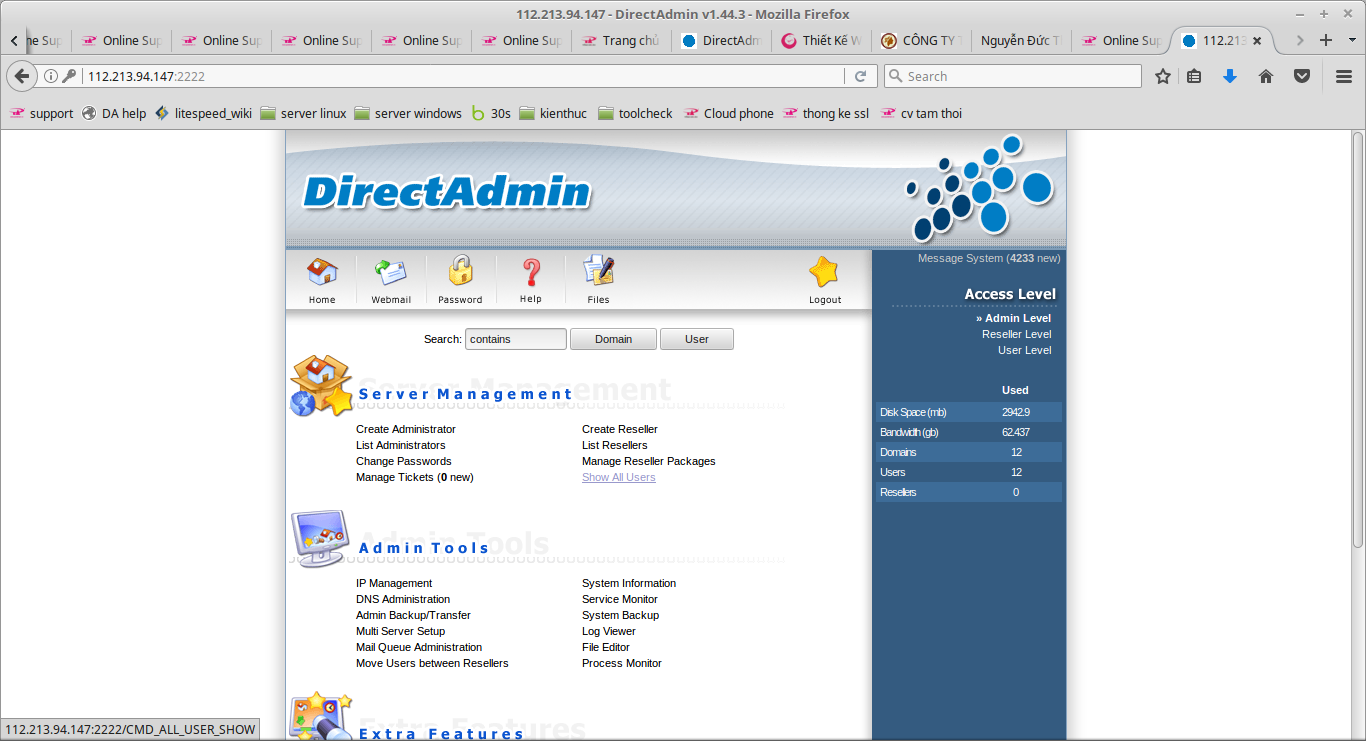Viewport: 1366px width, 741px height.
Task: Click the Domain search button
Action: tap(613, 339)
